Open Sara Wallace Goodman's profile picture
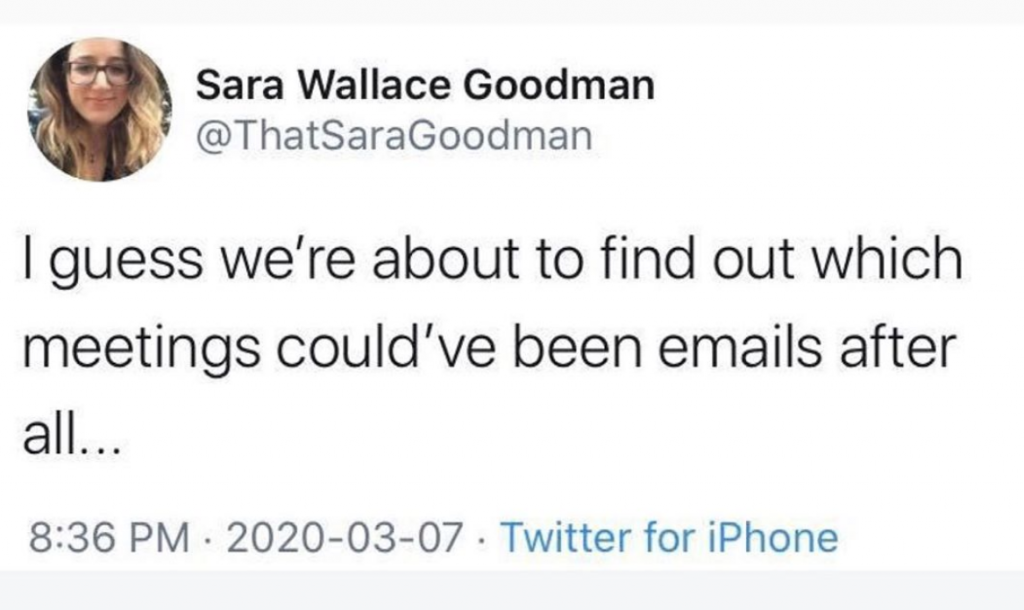This screenshot has width=1024, height=610. coord(100,109)
